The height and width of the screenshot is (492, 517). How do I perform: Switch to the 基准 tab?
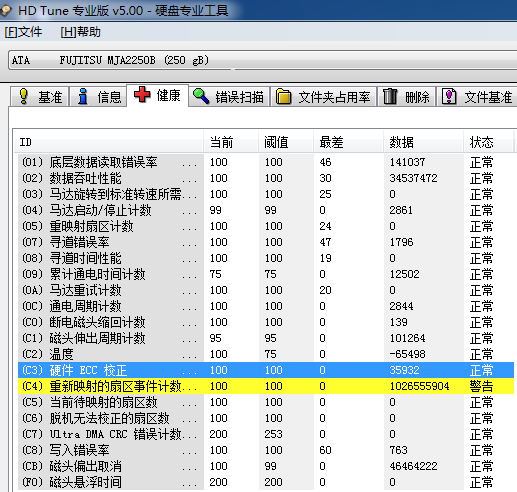39,97
